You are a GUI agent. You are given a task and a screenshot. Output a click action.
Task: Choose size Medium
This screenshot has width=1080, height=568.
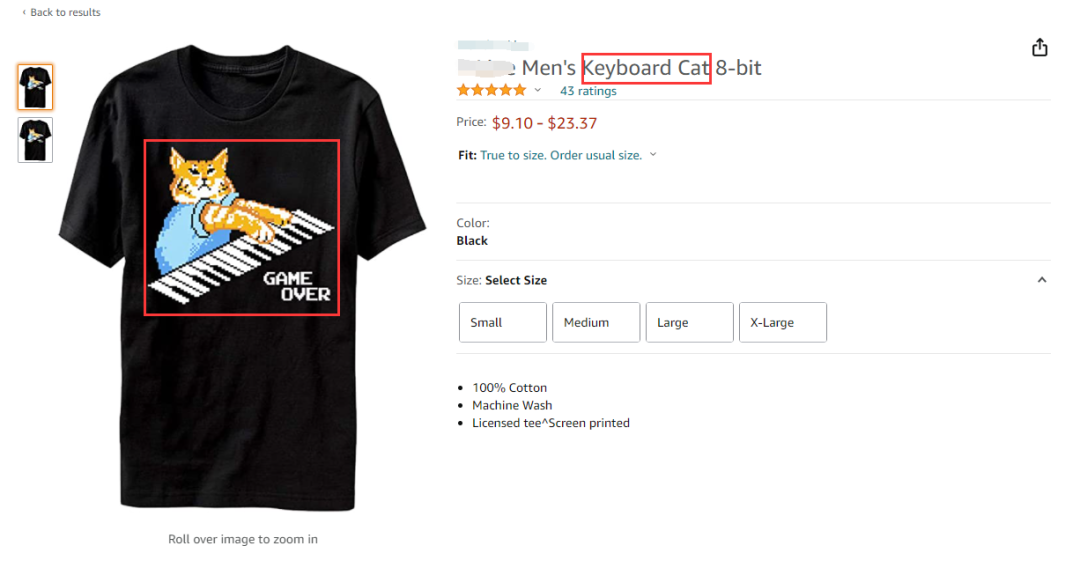click(x=596, y=323)
